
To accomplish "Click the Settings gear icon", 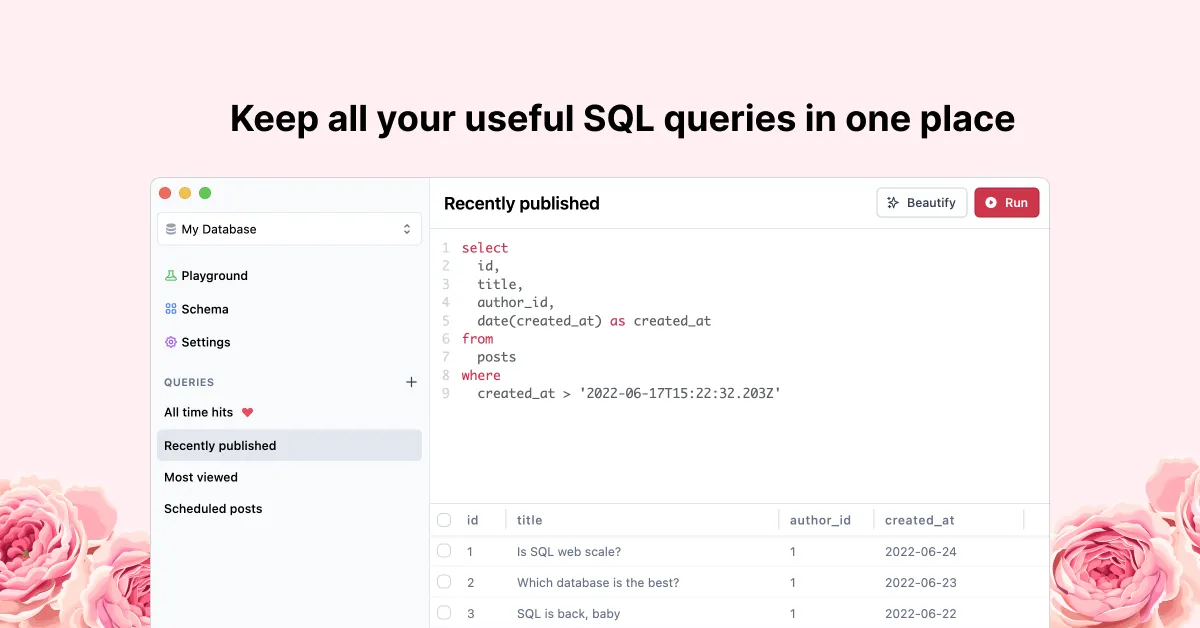I will pyautogui.click(x=171, y=342).
